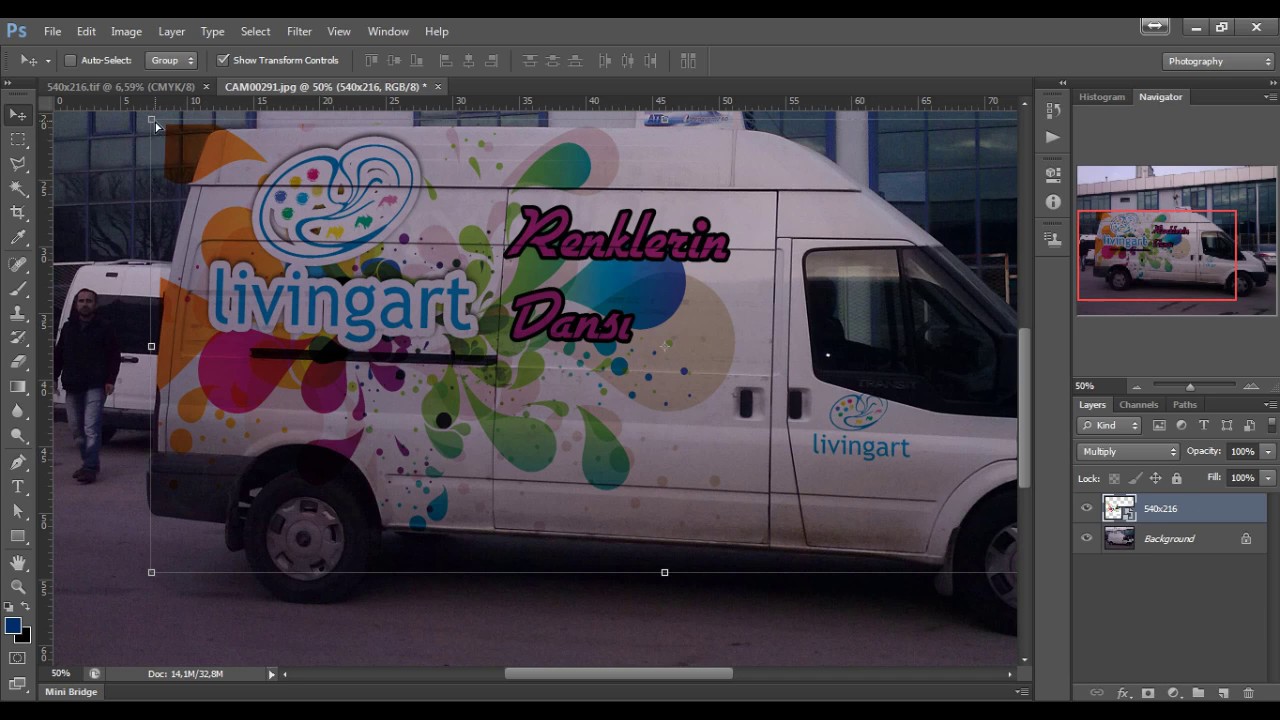Enable the Auto-Select checkbox
The height and width of the screenshot is (720, 1280).
pos(70,60)
